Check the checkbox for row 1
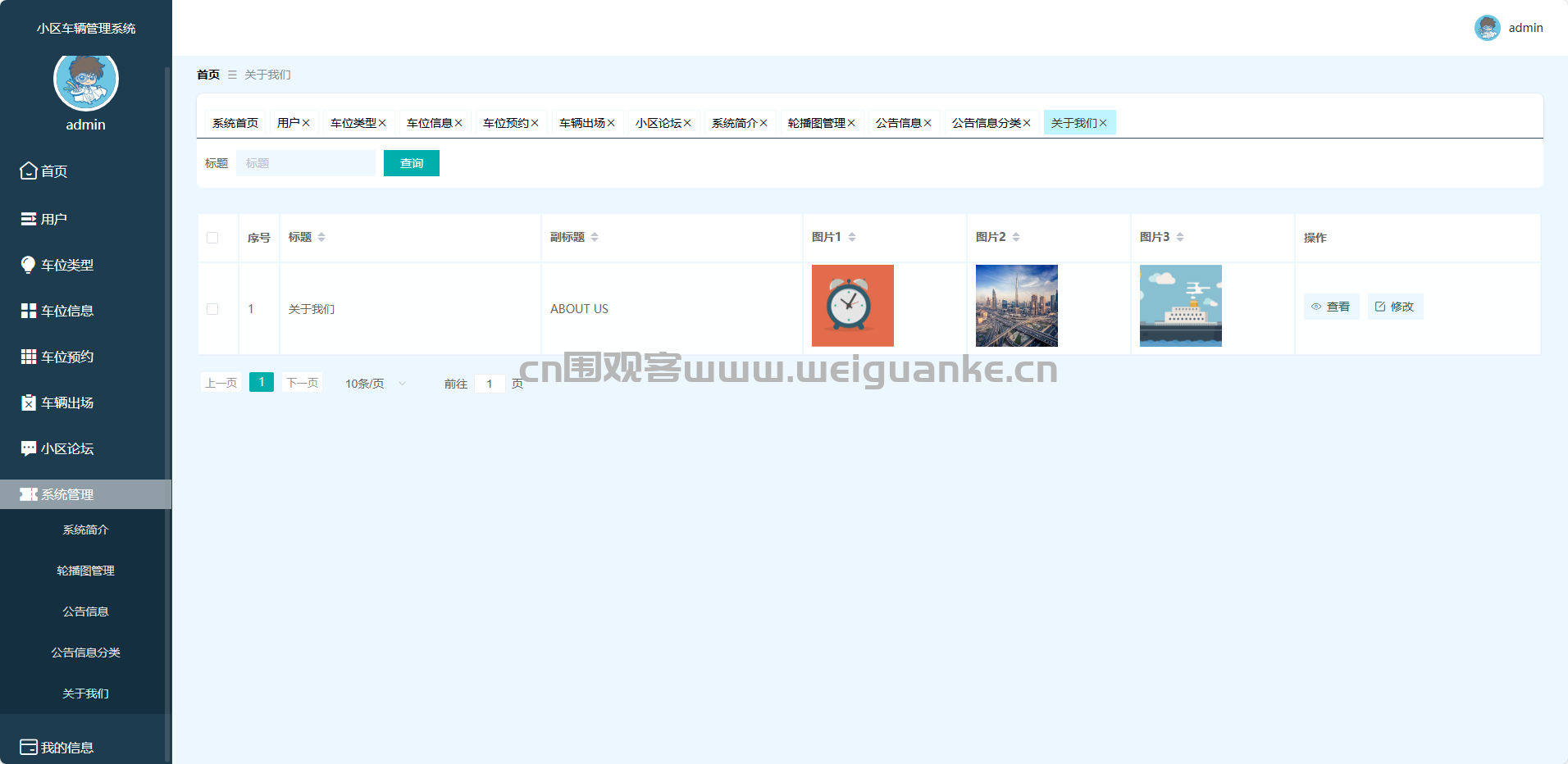 click(x=212, y=309)
